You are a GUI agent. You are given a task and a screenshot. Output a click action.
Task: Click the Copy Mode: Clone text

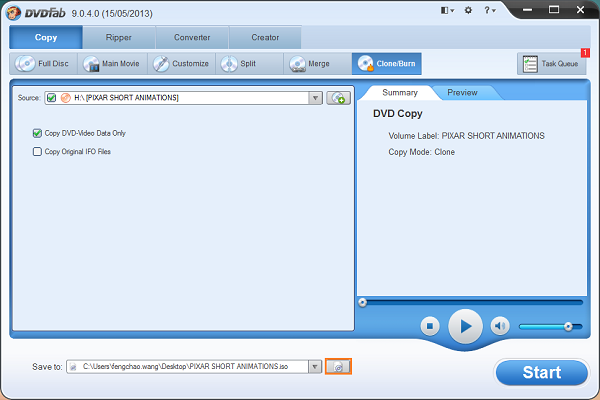pos(422,152)
